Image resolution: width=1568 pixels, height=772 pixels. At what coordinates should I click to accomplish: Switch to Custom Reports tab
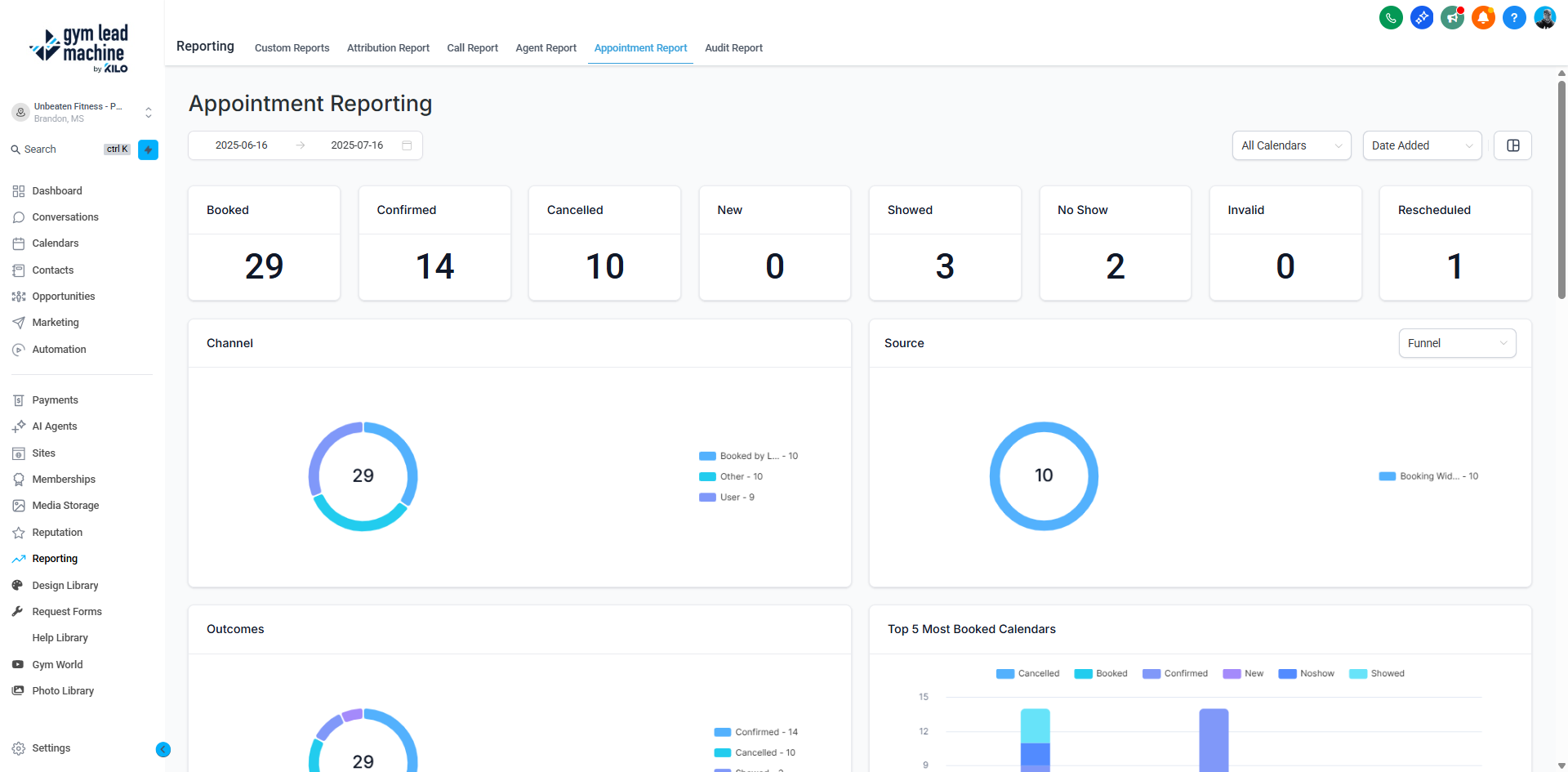coord(292,48)
